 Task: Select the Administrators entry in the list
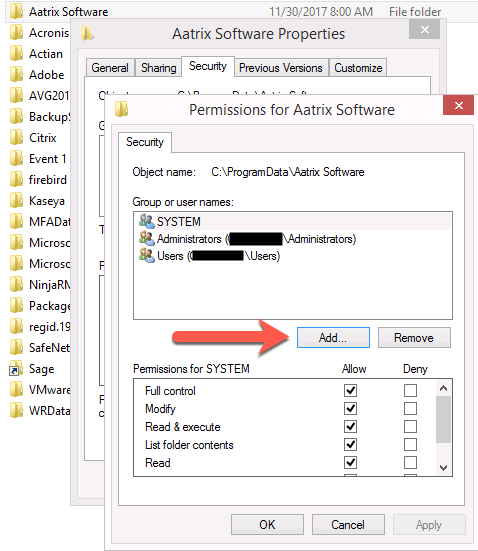[293, 239]
